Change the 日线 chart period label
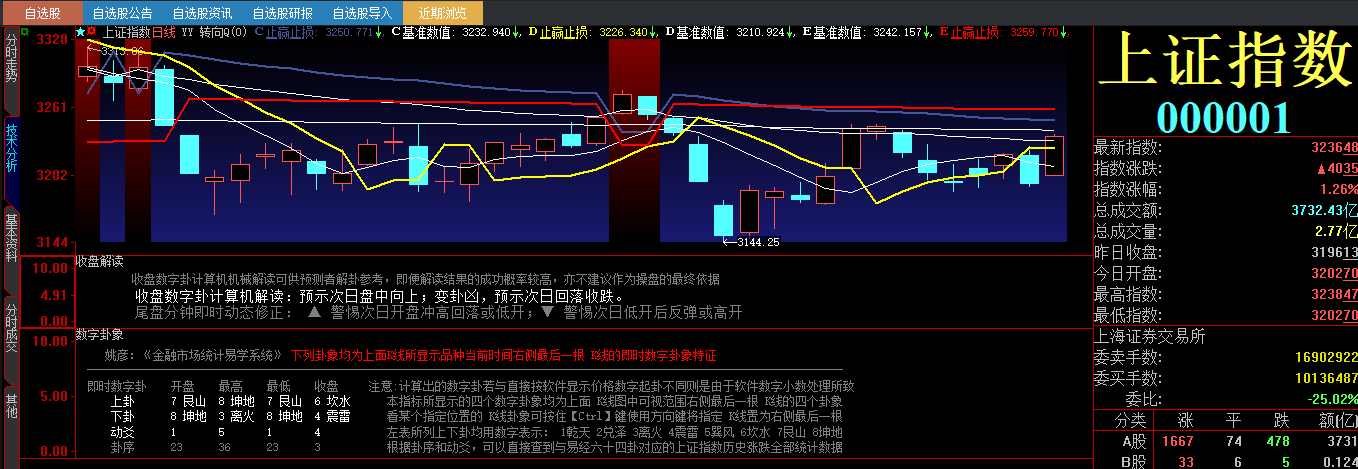Viewport: 1358px width, 469px height. tap(163, 32)
